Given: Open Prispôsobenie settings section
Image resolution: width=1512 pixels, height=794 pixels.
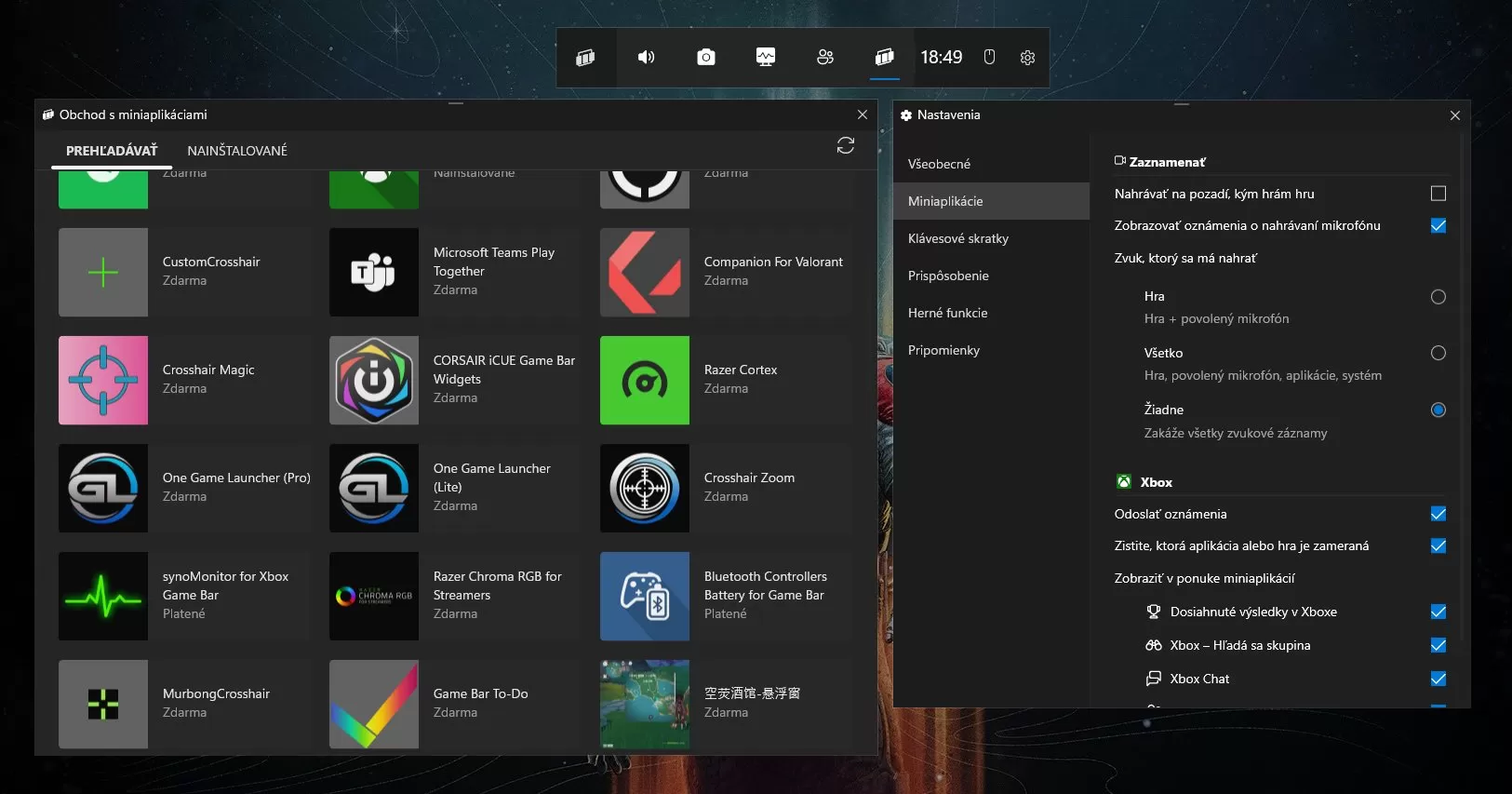Looking at the screenshot, I should click(992, 276).
